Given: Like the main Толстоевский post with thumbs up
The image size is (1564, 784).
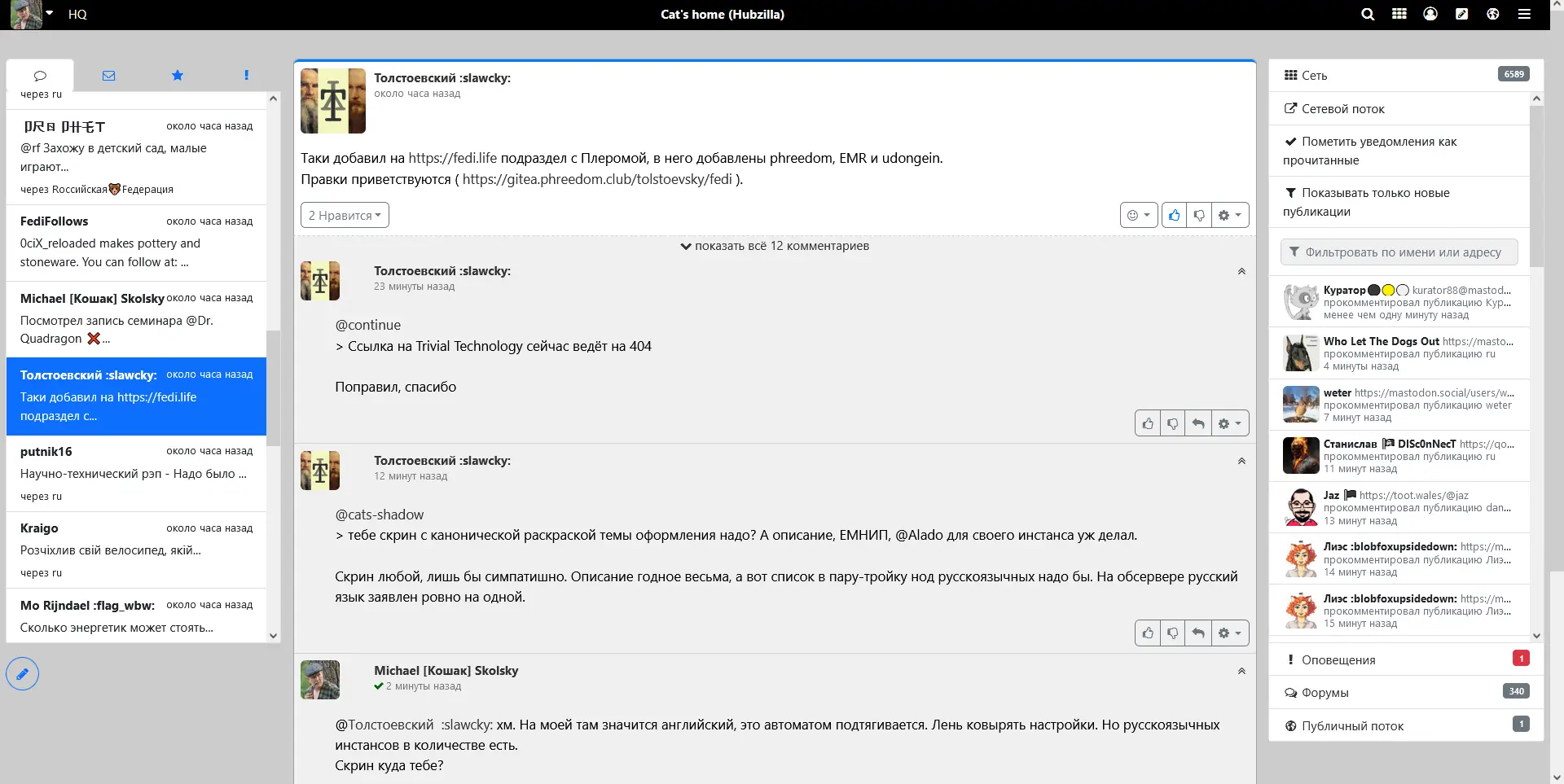Looking at the screenshot, I should [x=1174, y=215].
